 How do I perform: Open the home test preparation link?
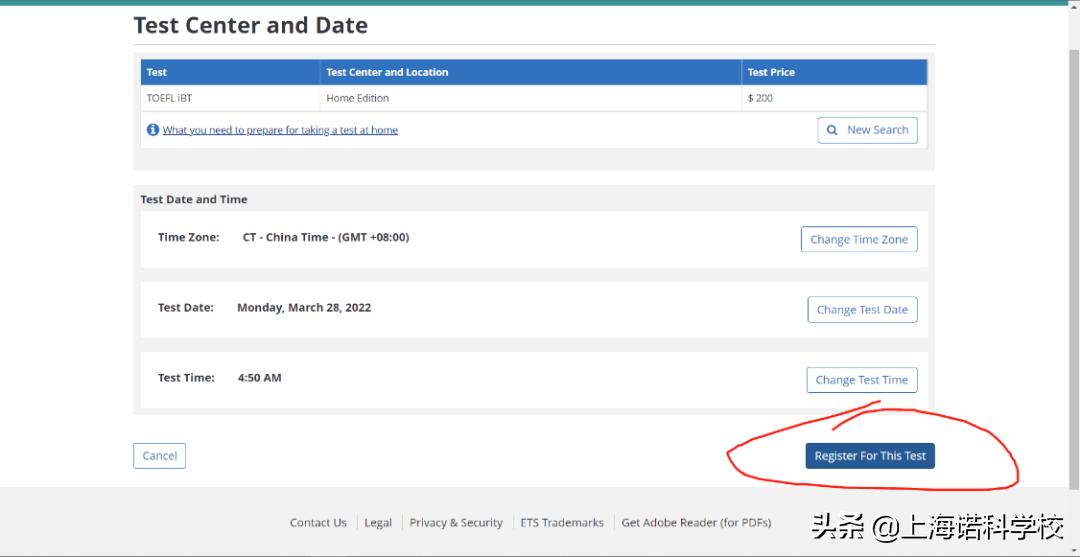pos(280,130)
